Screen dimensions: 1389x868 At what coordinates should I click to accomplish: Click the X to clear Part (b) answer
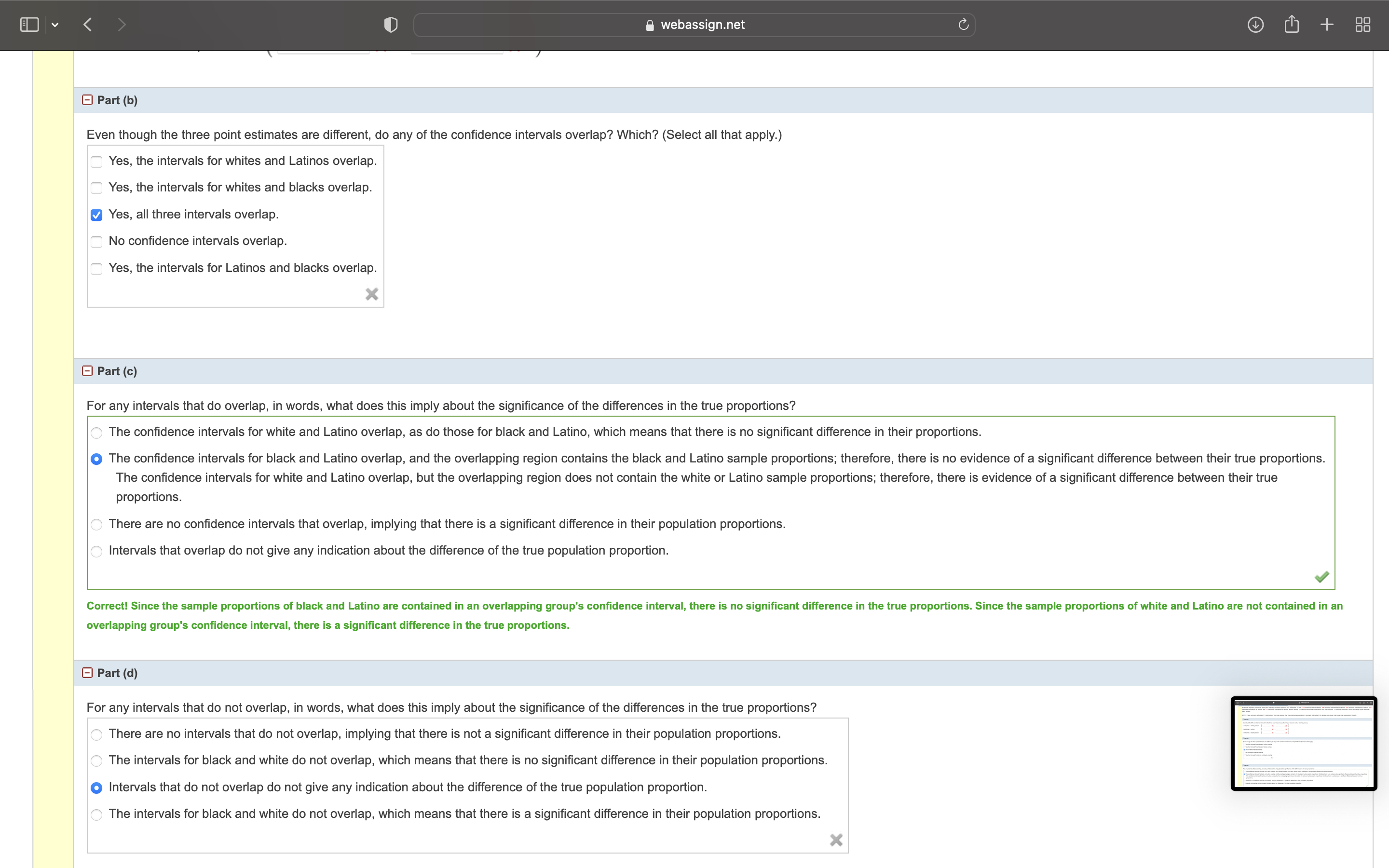(371, 293)
